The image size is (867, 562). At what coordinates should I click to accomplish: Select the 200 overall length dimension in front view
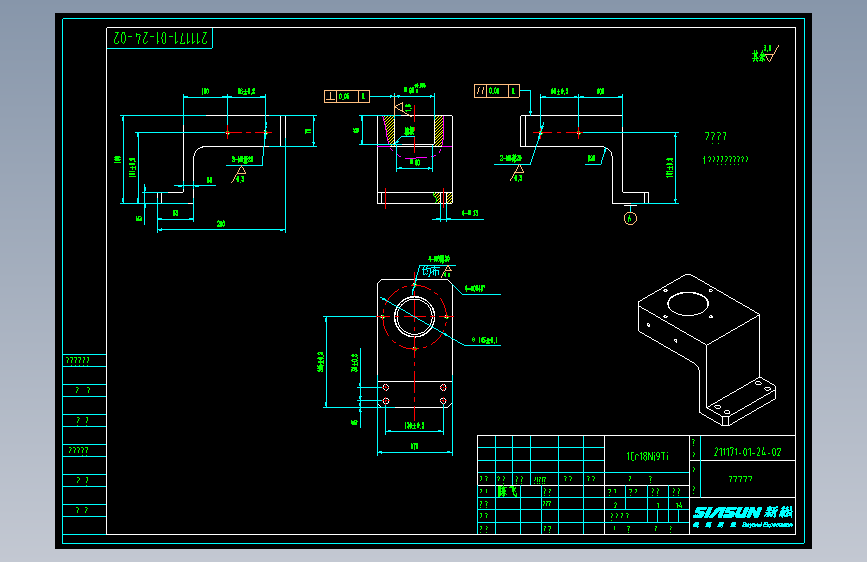tap(221, 224)
